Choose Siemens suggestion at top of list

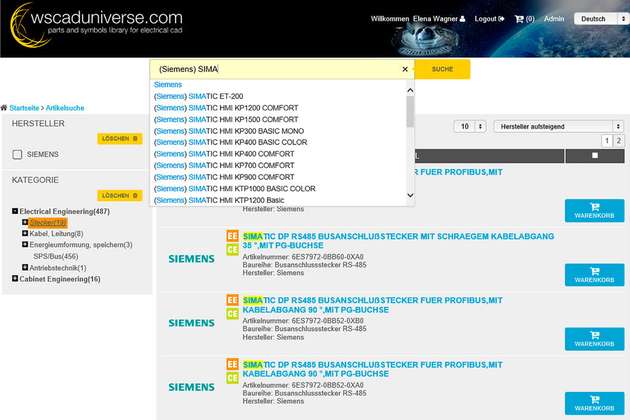[x=168, y=84]
